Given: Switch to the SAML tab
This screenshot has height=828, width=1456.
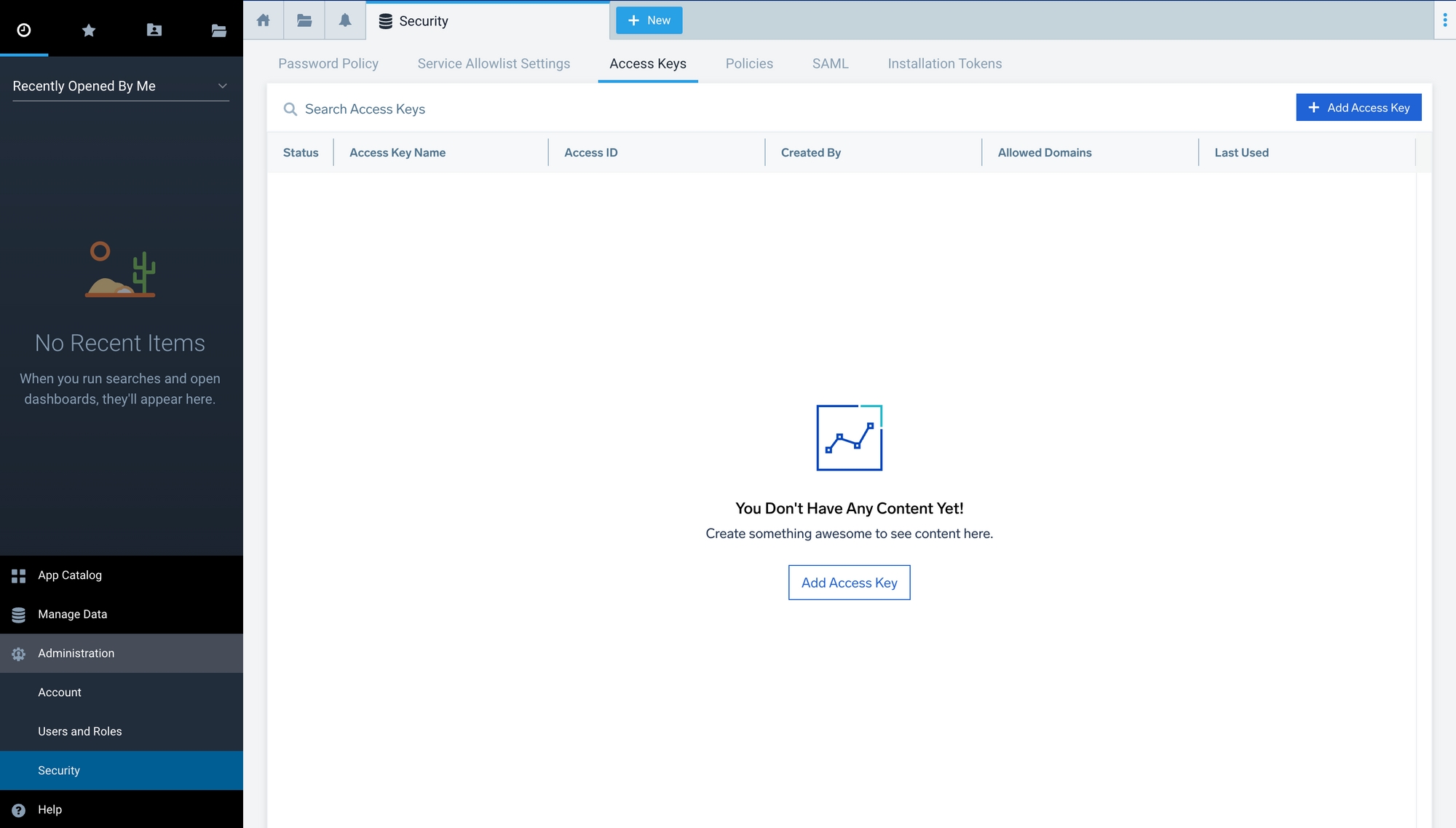Looking at the screenshot, I should point(830,63).
